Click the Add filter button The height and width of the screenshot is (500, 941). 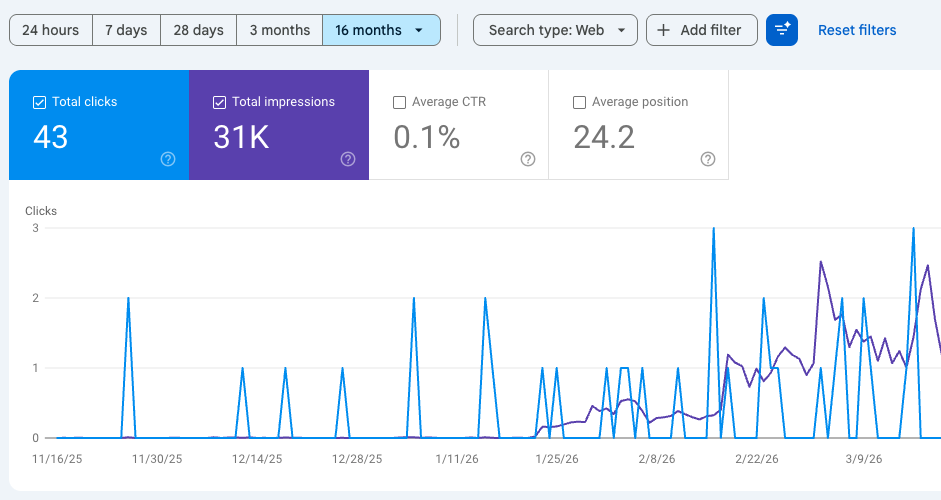pos(702,30)
